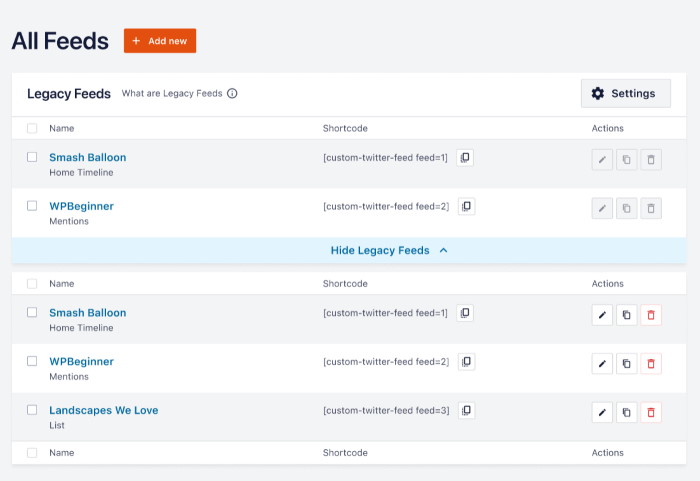Duplicate the Landscapes We Love feed
The image size is (700, 481).
click(627, 412)
